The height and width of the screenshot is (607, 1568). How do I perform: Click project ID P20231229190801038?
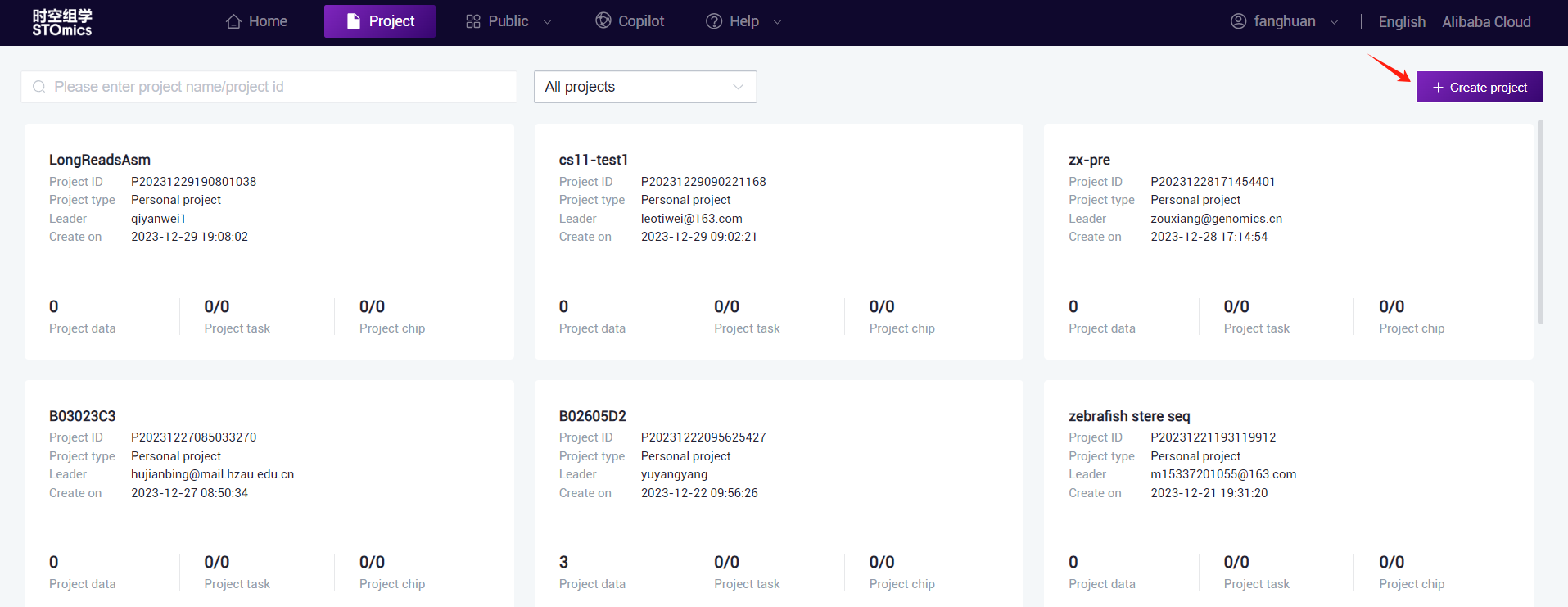pos(193,182)
